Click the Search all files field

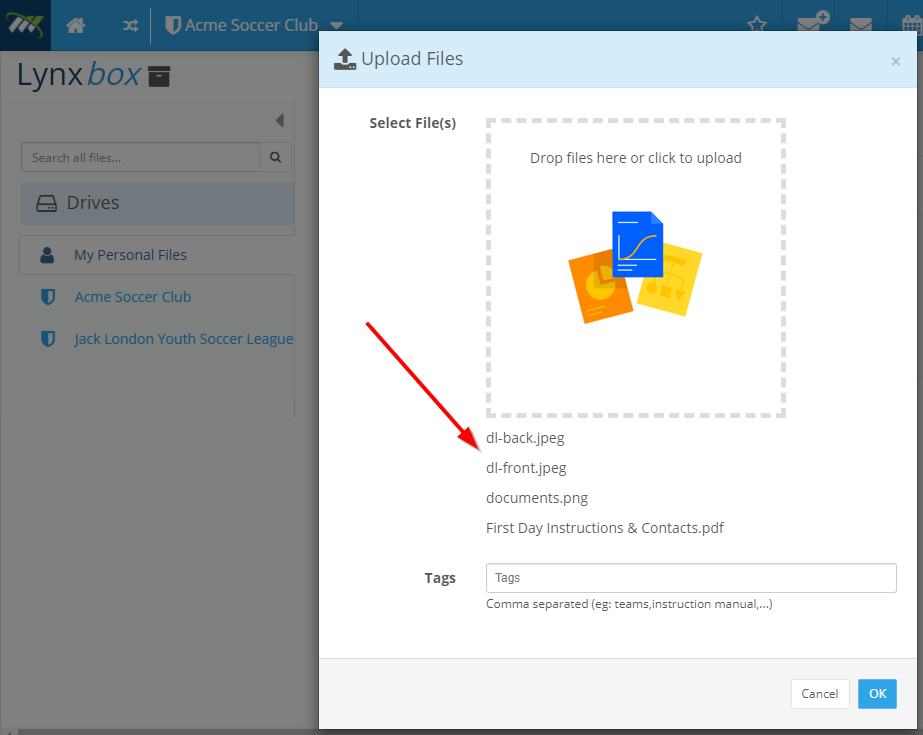pos(140,157)
